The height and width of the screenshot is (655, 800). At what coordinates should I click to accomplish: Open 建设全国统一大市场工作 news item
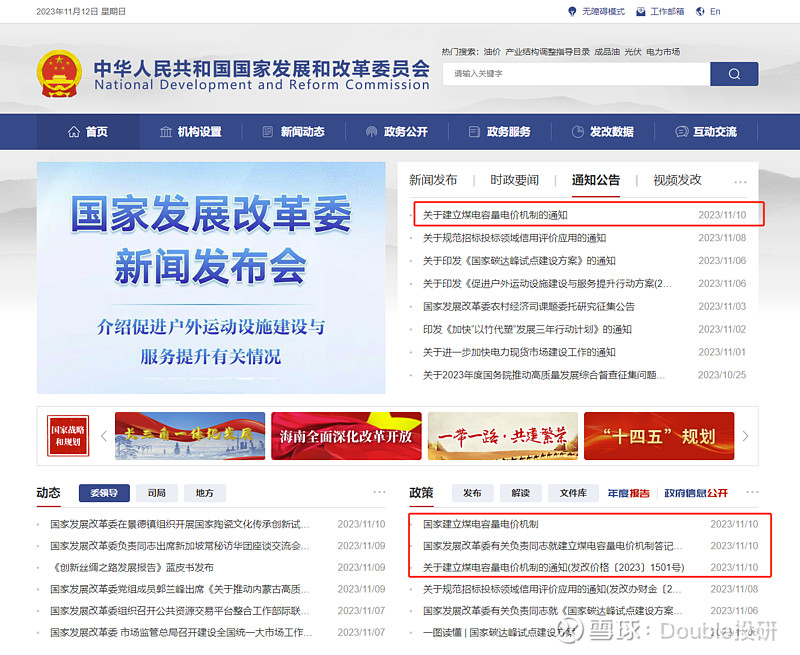pos(181,633)
